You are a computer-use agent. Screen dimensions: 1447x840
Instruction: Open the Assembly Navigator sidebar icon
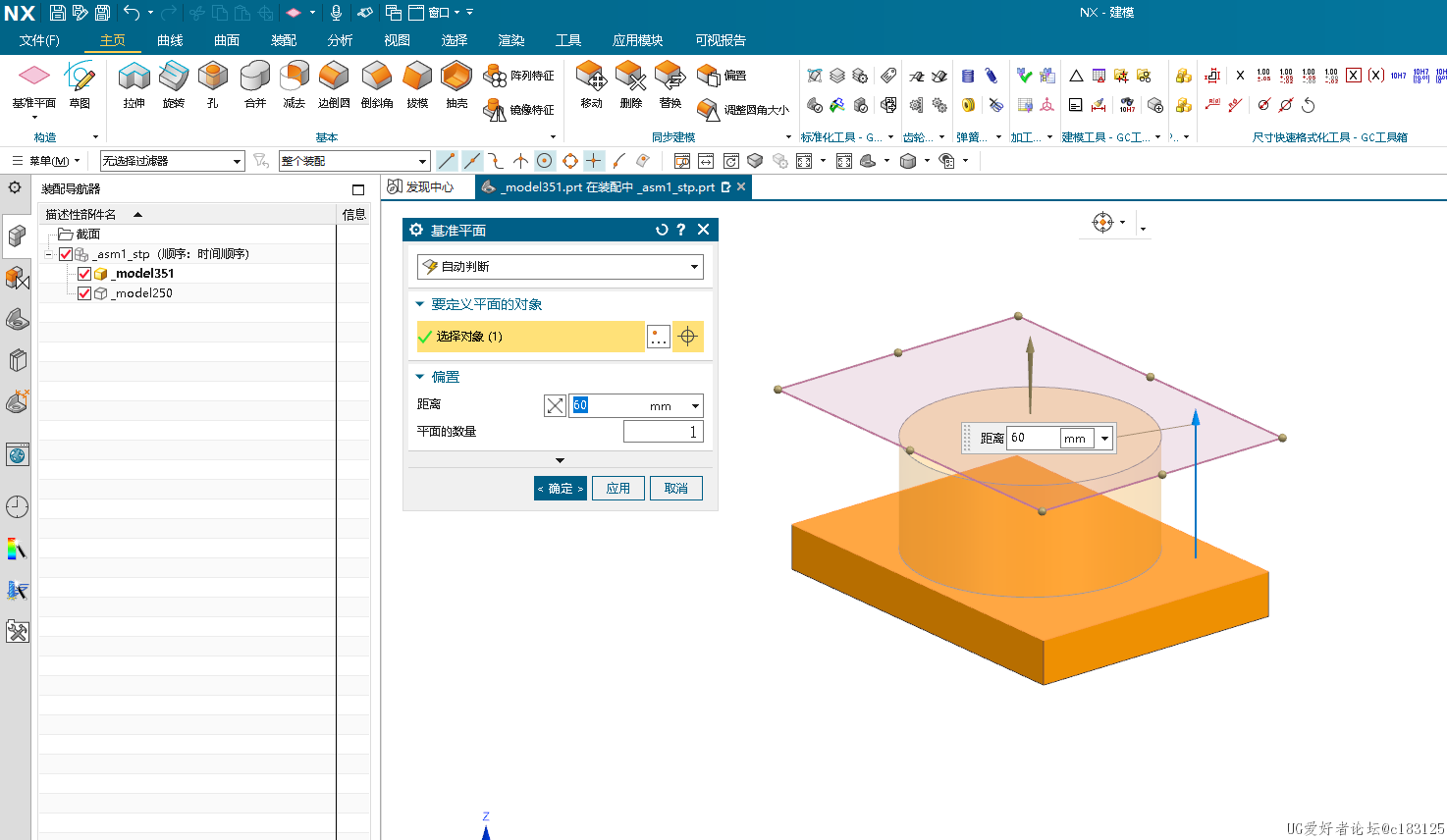(x=17, y=236)
